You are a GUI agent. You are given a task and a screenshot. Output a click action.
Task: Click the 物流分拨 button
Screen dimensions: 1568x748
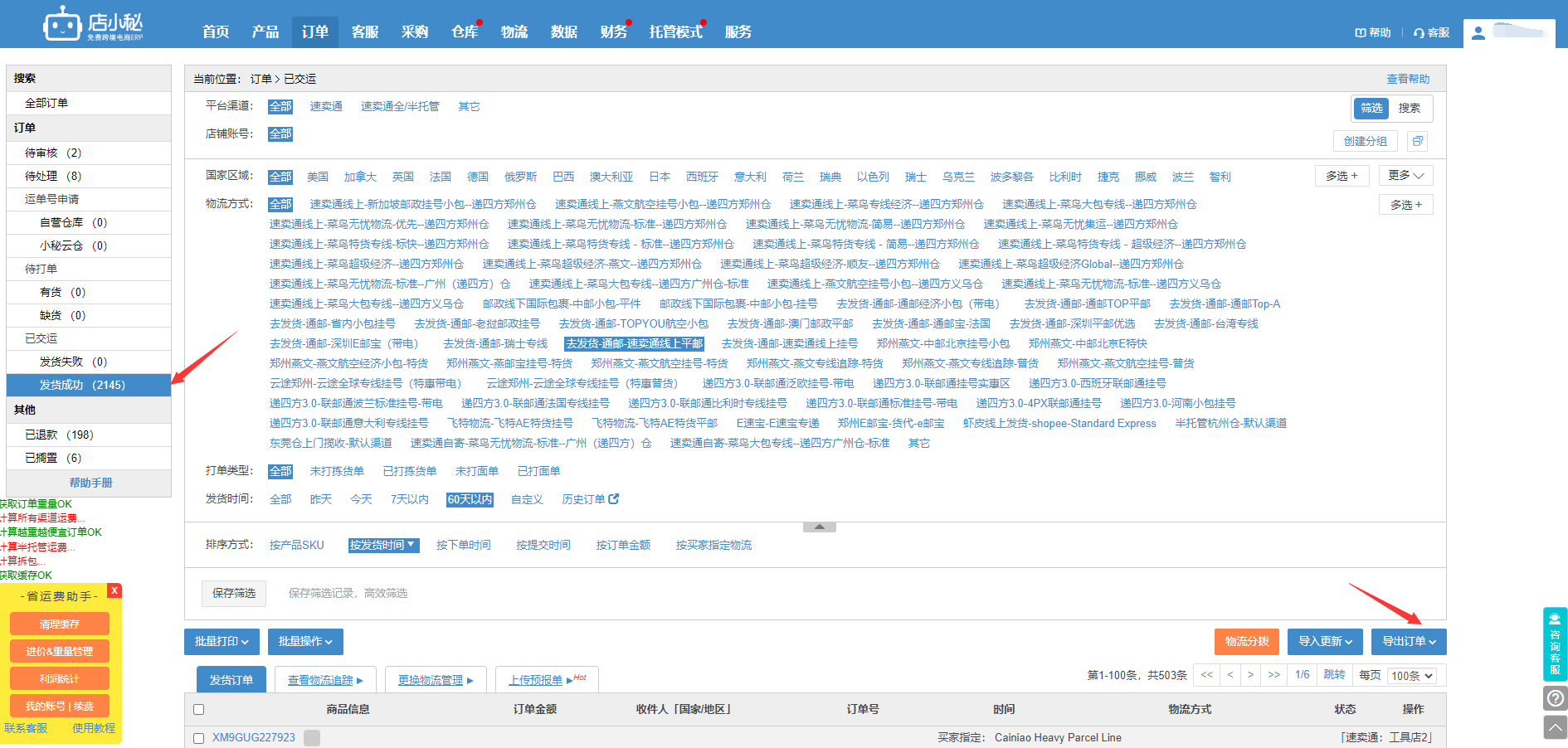pyautogui.click(x=1247, y=641)
